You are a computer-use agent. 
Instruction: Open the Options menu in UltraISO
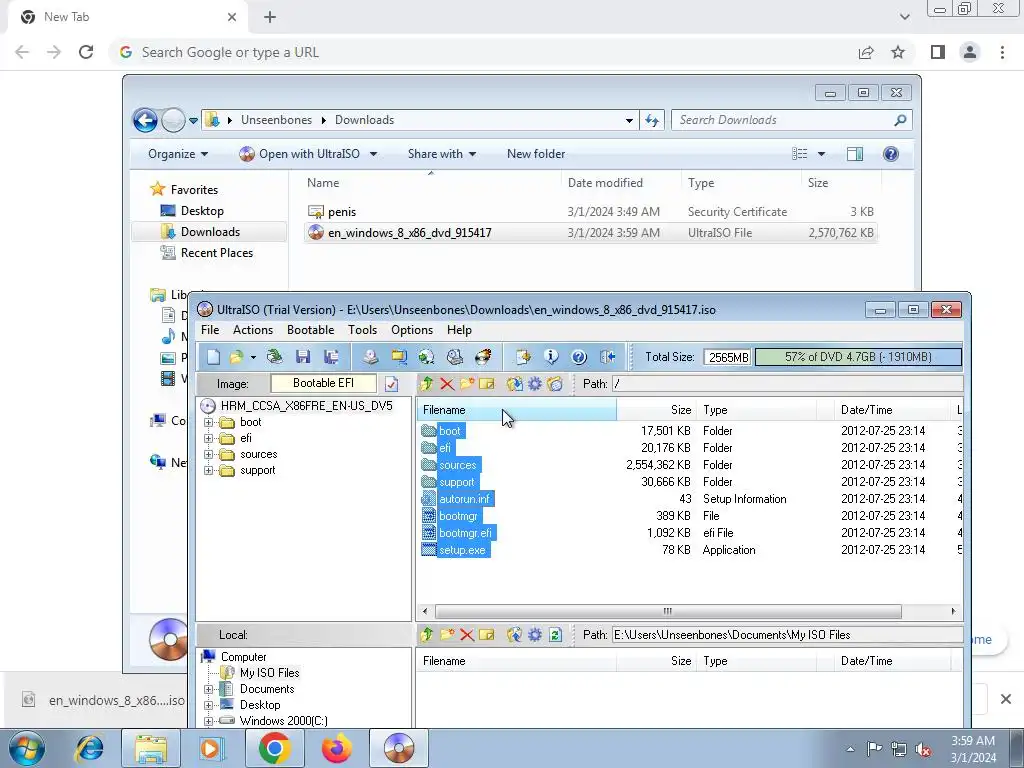411,330
